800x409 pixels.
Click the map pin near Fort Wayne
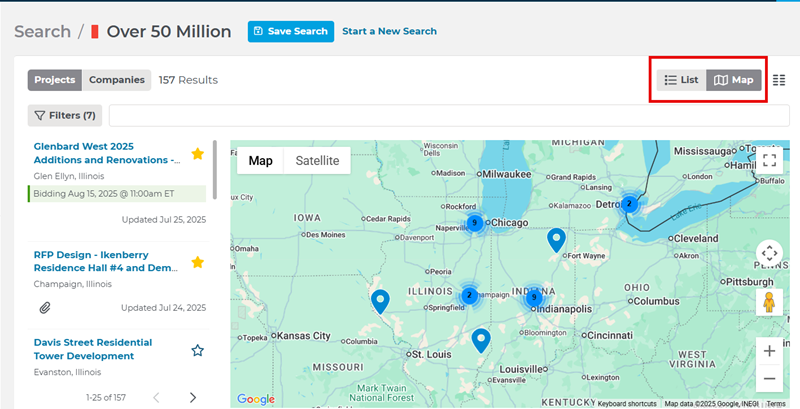[x=556, y=240]
